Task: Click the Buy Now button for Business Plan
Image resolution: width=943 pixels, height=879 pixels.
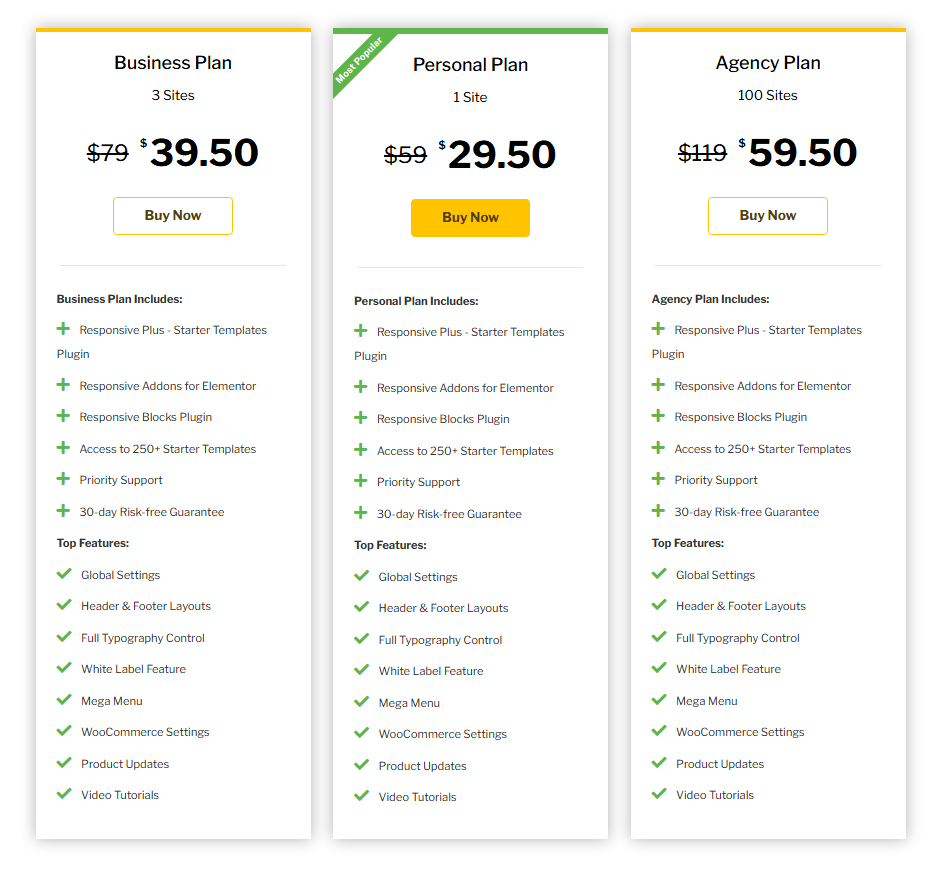Action: pyautogui.click(x=172, y=216)
